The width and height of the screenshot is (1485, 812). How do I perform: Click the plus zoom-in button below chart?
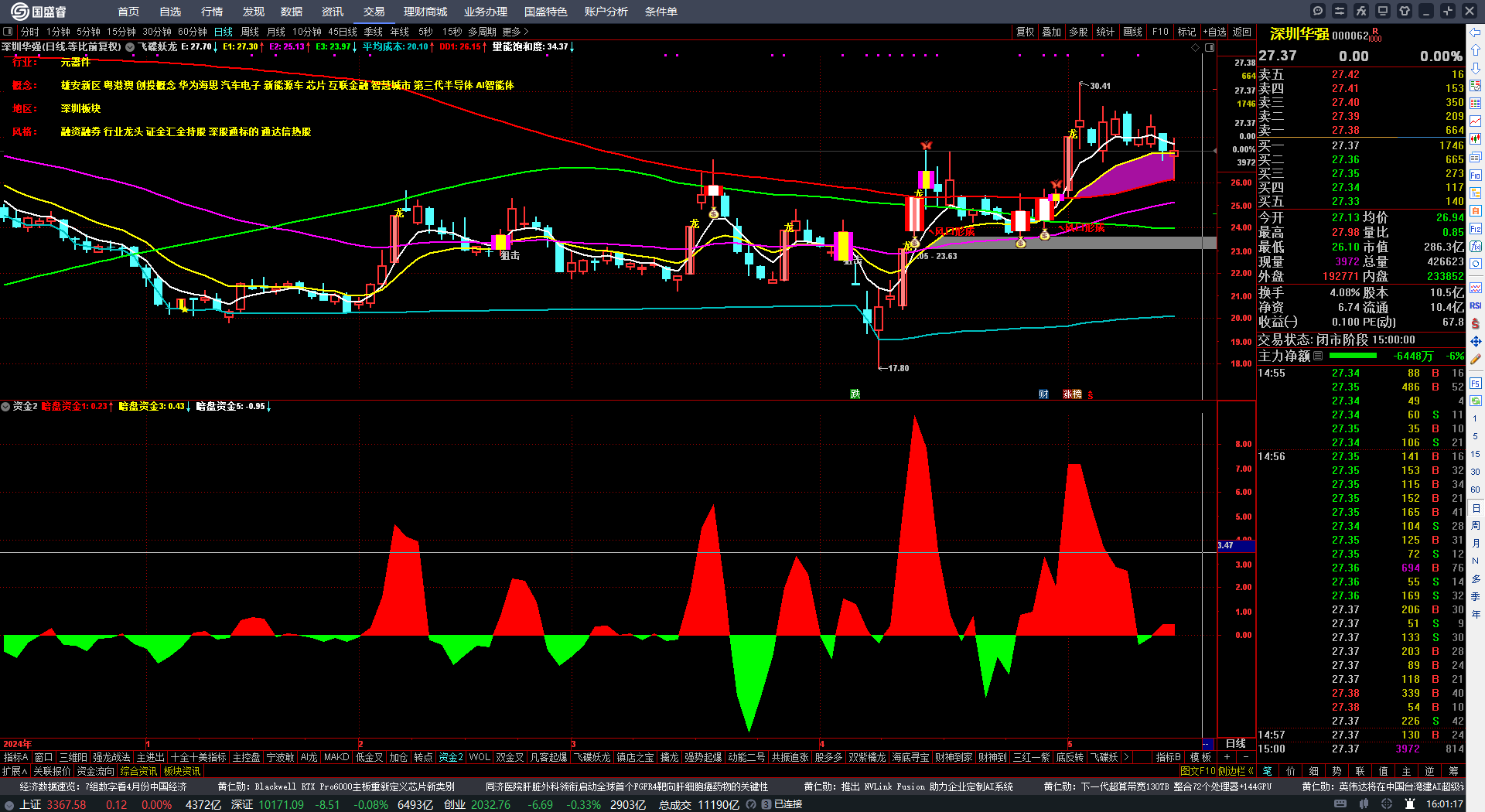click(1227, 757)
